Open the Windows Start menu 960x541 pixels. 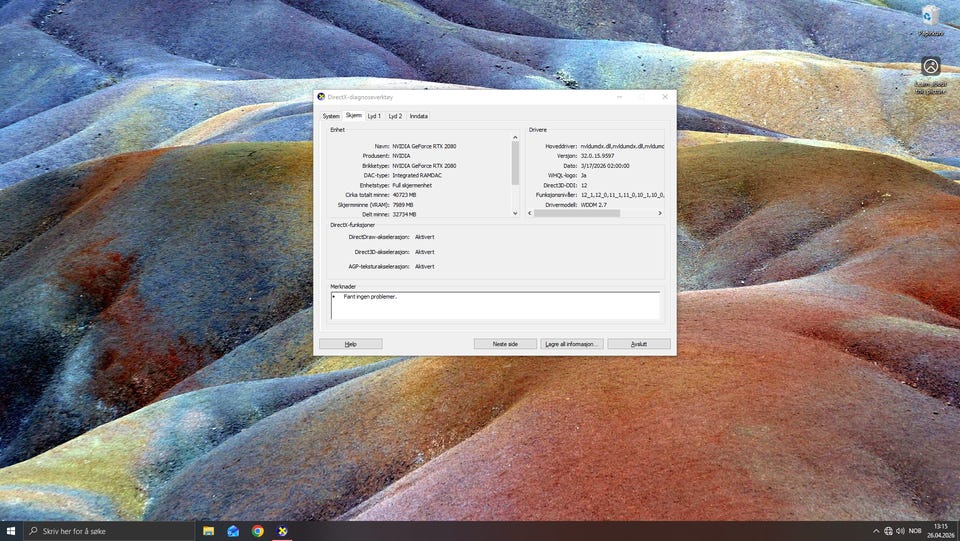[x=10, y=531]
